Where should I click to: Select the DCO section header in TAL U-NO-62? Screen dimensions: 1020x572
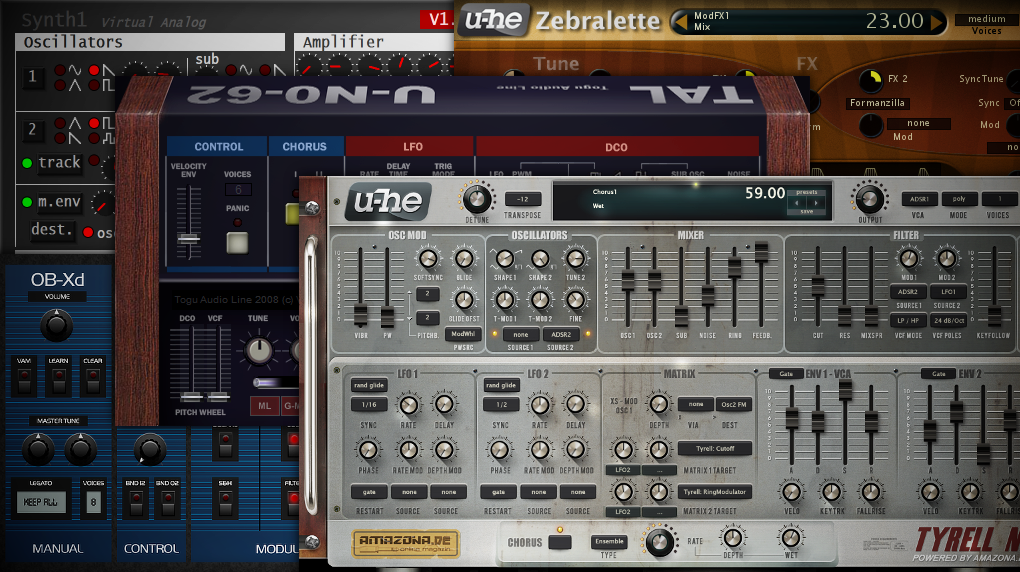(x=617, y=147)
